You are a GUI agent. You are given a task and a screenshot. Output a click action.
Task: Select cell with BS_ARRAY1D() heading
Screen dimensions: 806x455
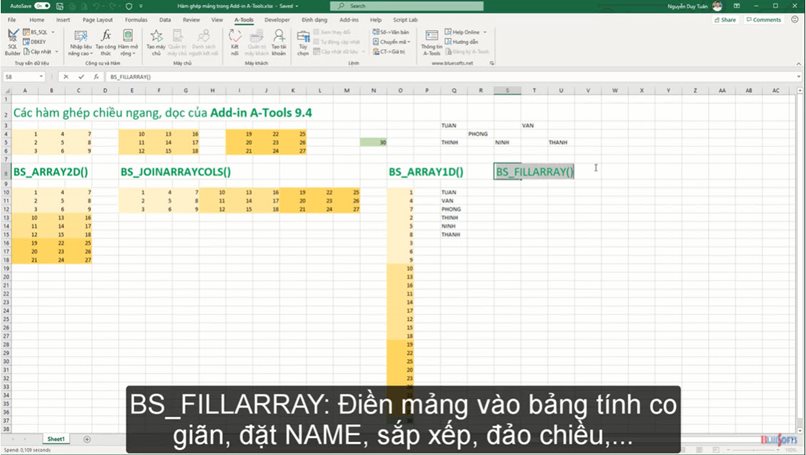pos(426,172)
